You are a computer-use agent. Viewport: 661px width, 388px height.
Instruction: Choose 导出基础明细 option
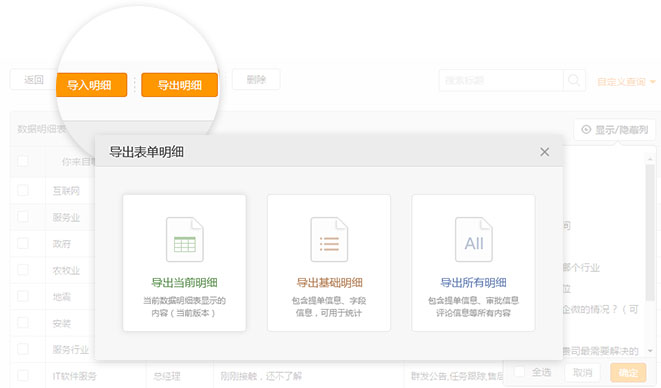pyautogui.click(x=329, y=263)
